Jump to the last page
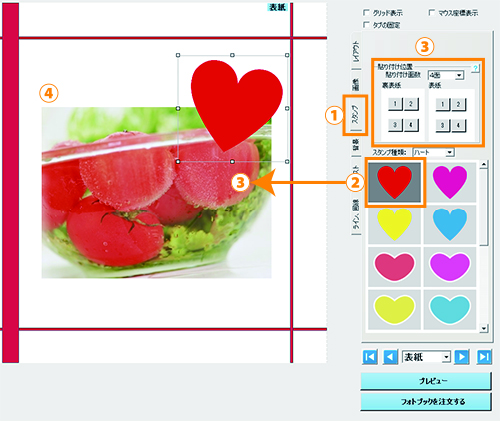This screenshot has height=422, width=500. pyautogui.click(x=484, y=357)
